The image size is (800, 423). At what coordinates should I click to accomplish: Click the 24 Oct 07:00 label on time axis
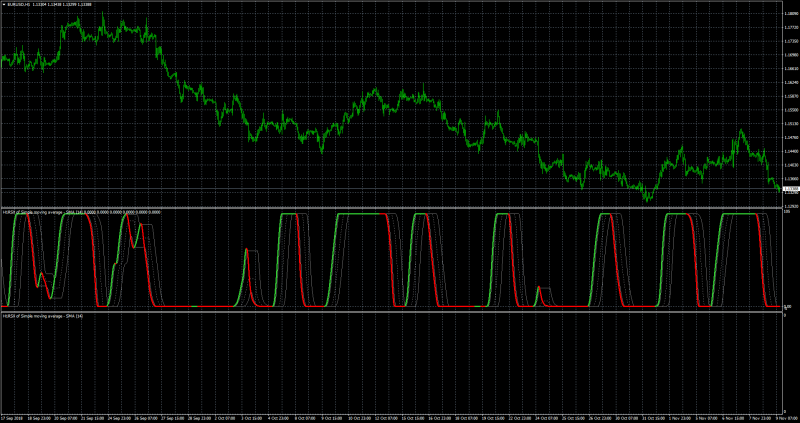(x=546, y=418)
